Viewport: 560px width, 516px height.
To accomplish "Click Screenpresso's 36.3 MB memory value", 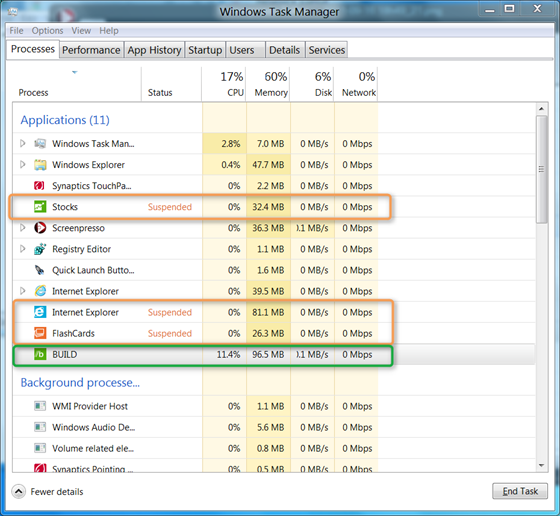I will [268, 228].
